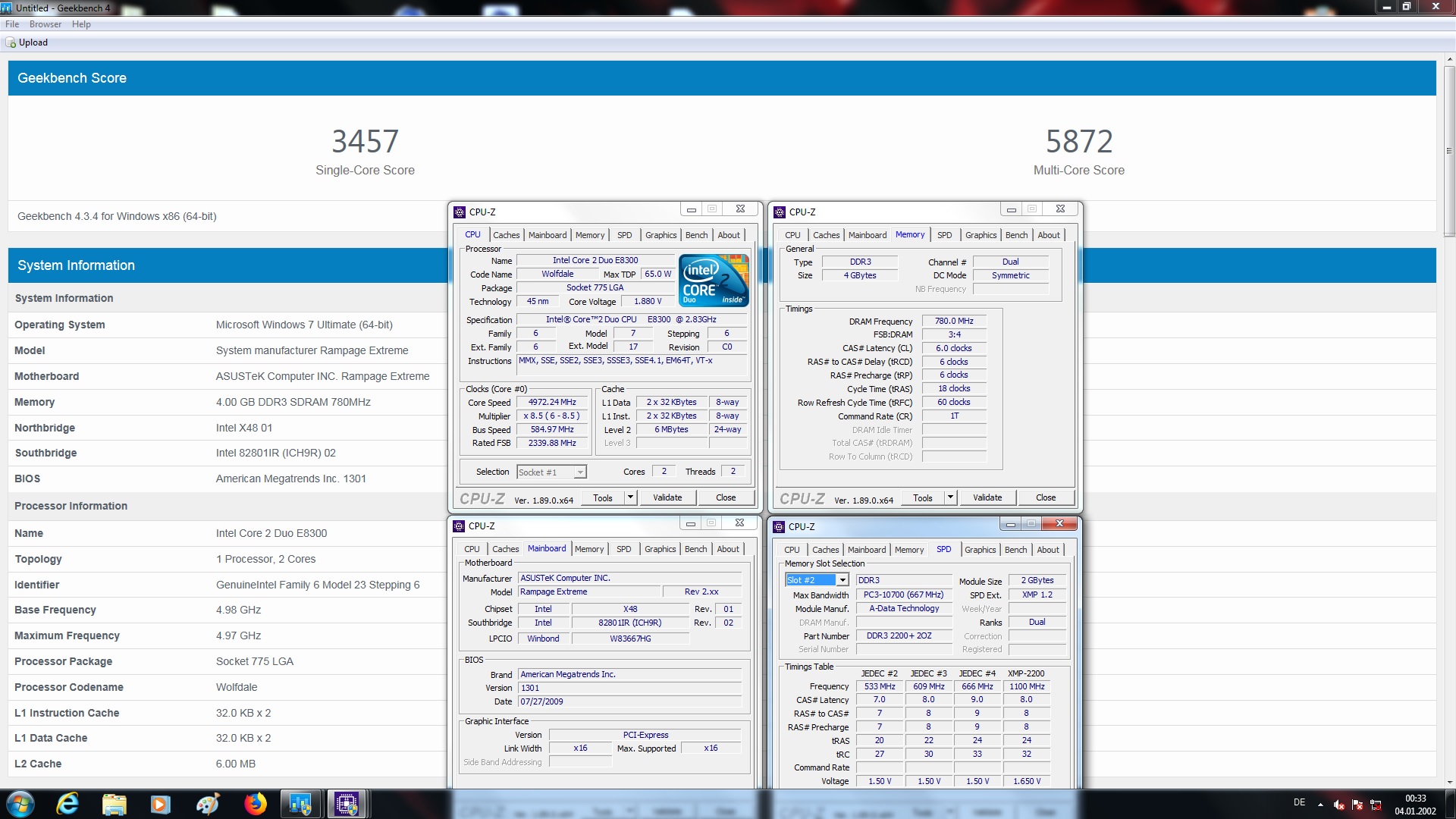Click the Part Number field 'DDR3 2200+ 2OZ'
Screen dimensions: 1456x819
(x=903, y=635)
